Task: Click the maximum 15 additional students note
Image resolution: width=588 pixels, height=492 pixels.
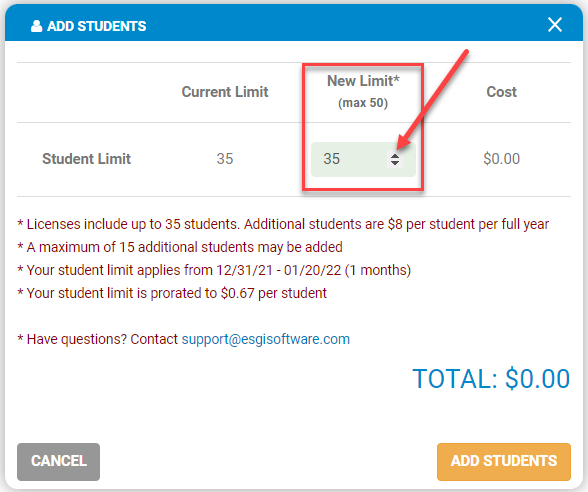Action: (180, 247)
